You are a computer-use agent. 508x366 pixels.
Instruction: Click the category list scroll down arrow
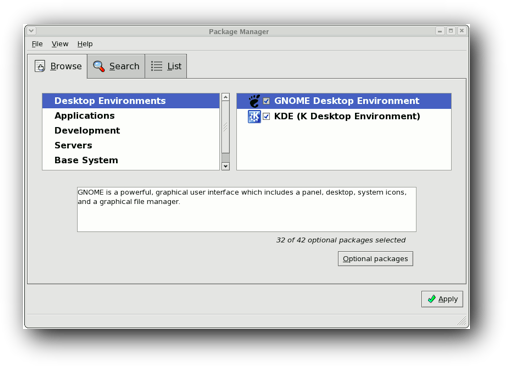[x=226, y=166]
